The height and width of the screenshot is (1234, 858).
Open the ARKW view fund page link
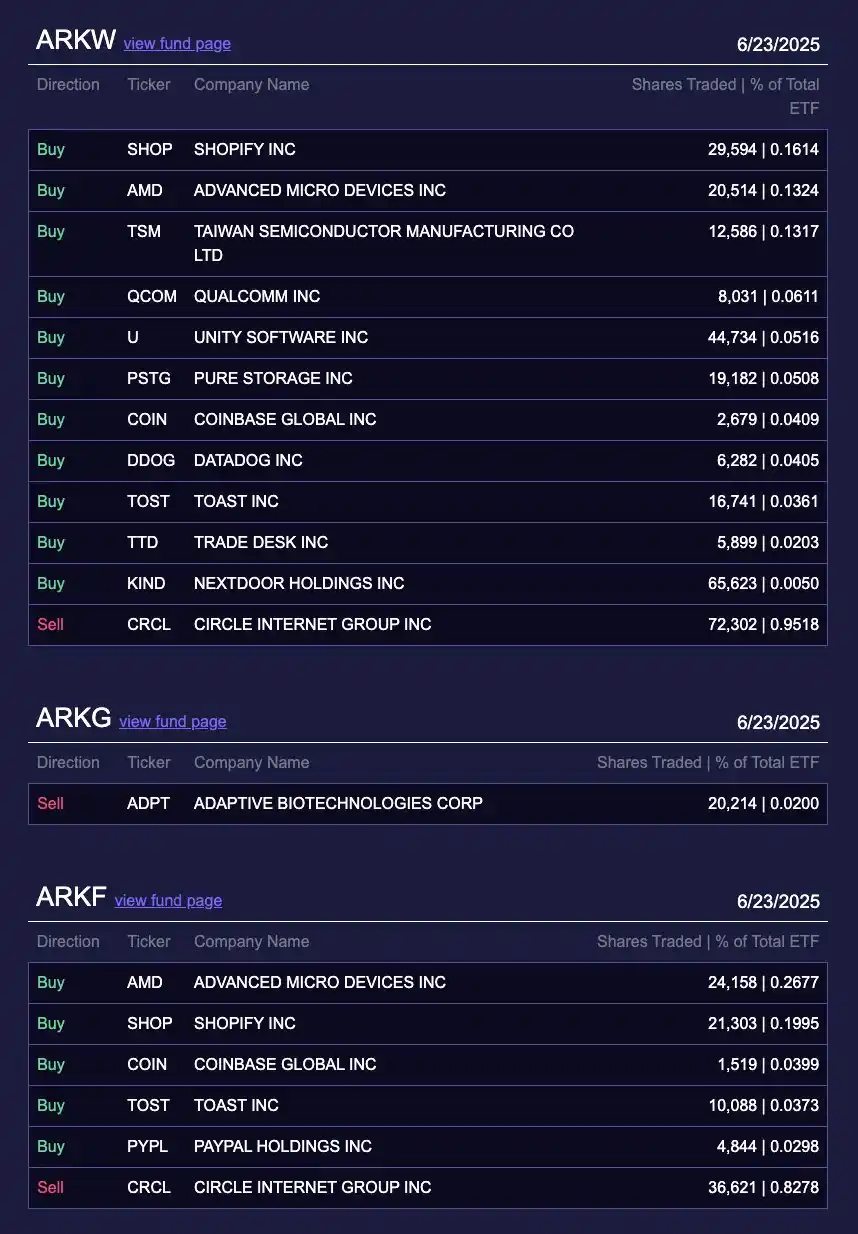point(177,44)
